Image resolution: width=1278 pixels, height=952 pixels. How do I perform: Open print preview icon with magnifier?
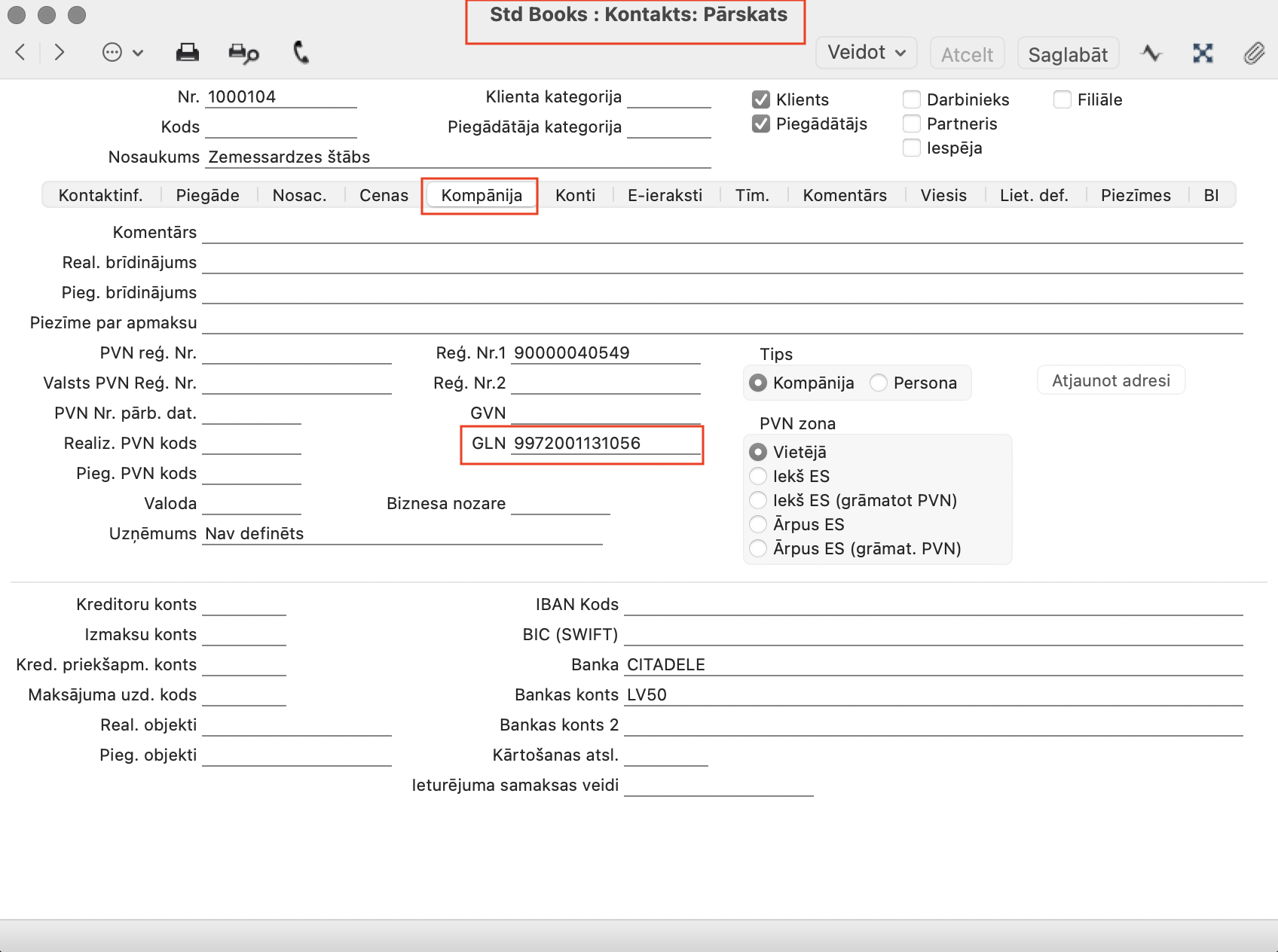click(x=243, y=53)
